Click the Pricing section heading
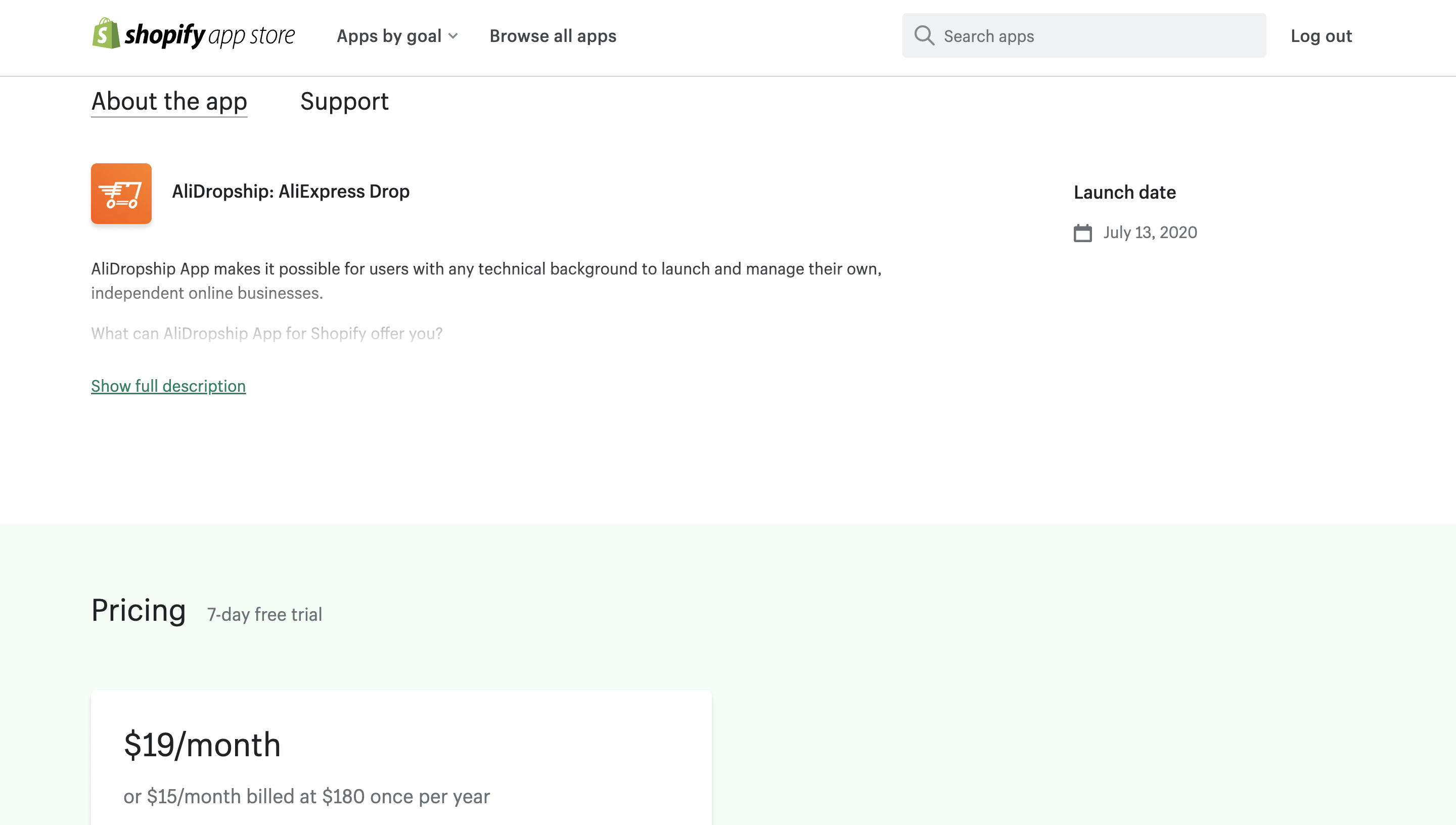Image resolution: width=1456 pixels, height=825 pixels. coord(139,610)
